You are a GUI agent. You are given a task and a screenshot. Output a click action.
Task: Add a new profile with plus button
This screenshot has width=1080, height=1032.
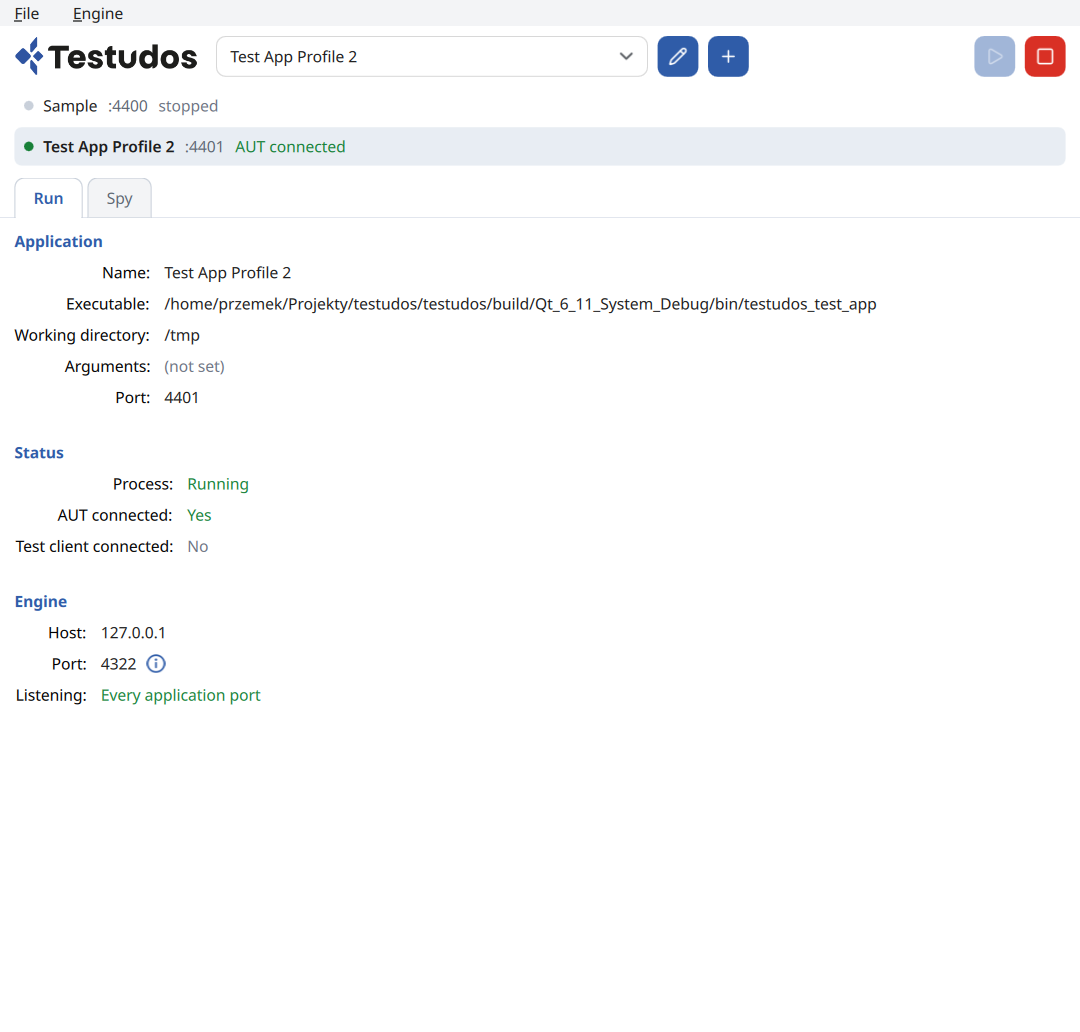(728, 56)
